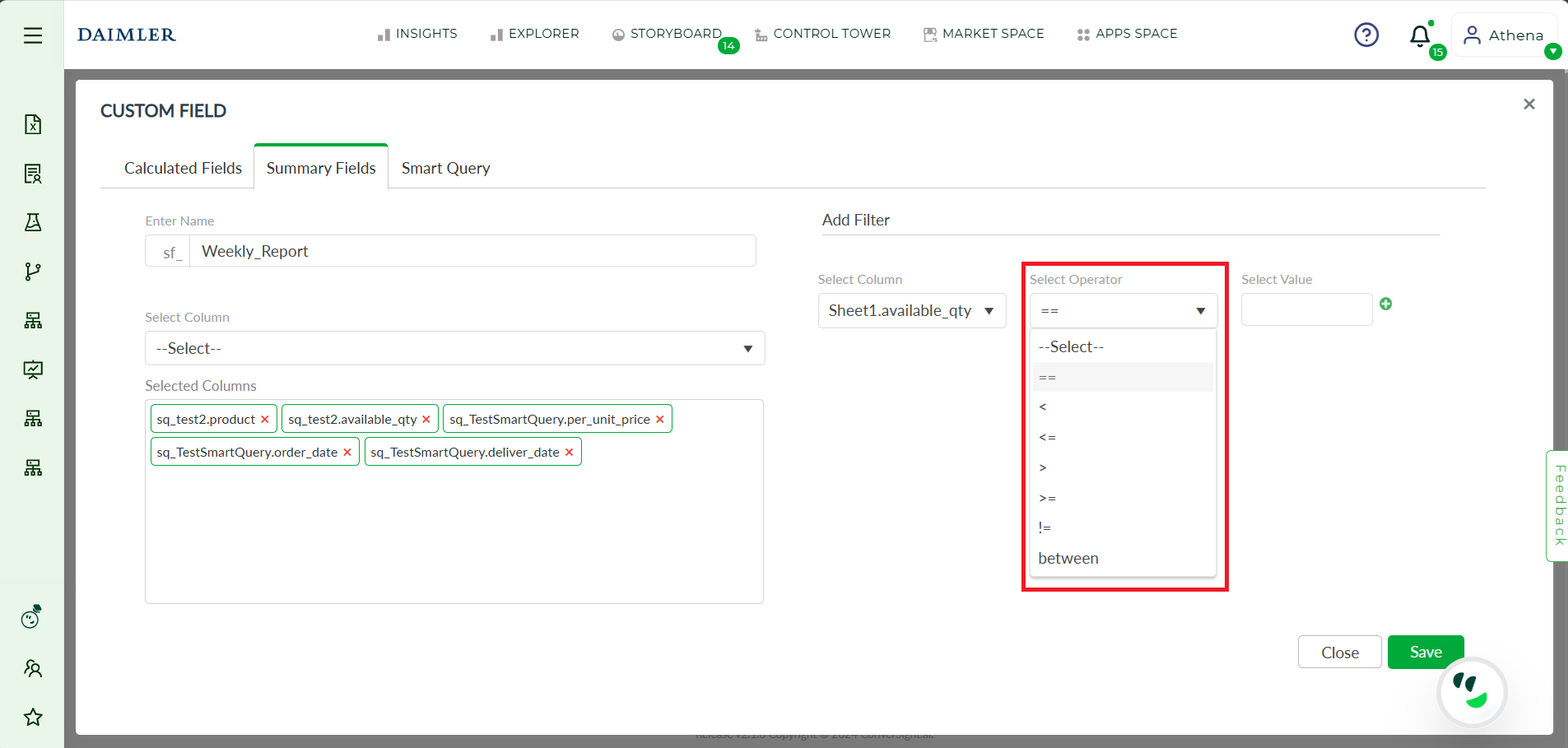Switch to the Calculated Fields tab
The image size is (1568, 748).
(183, 168)
